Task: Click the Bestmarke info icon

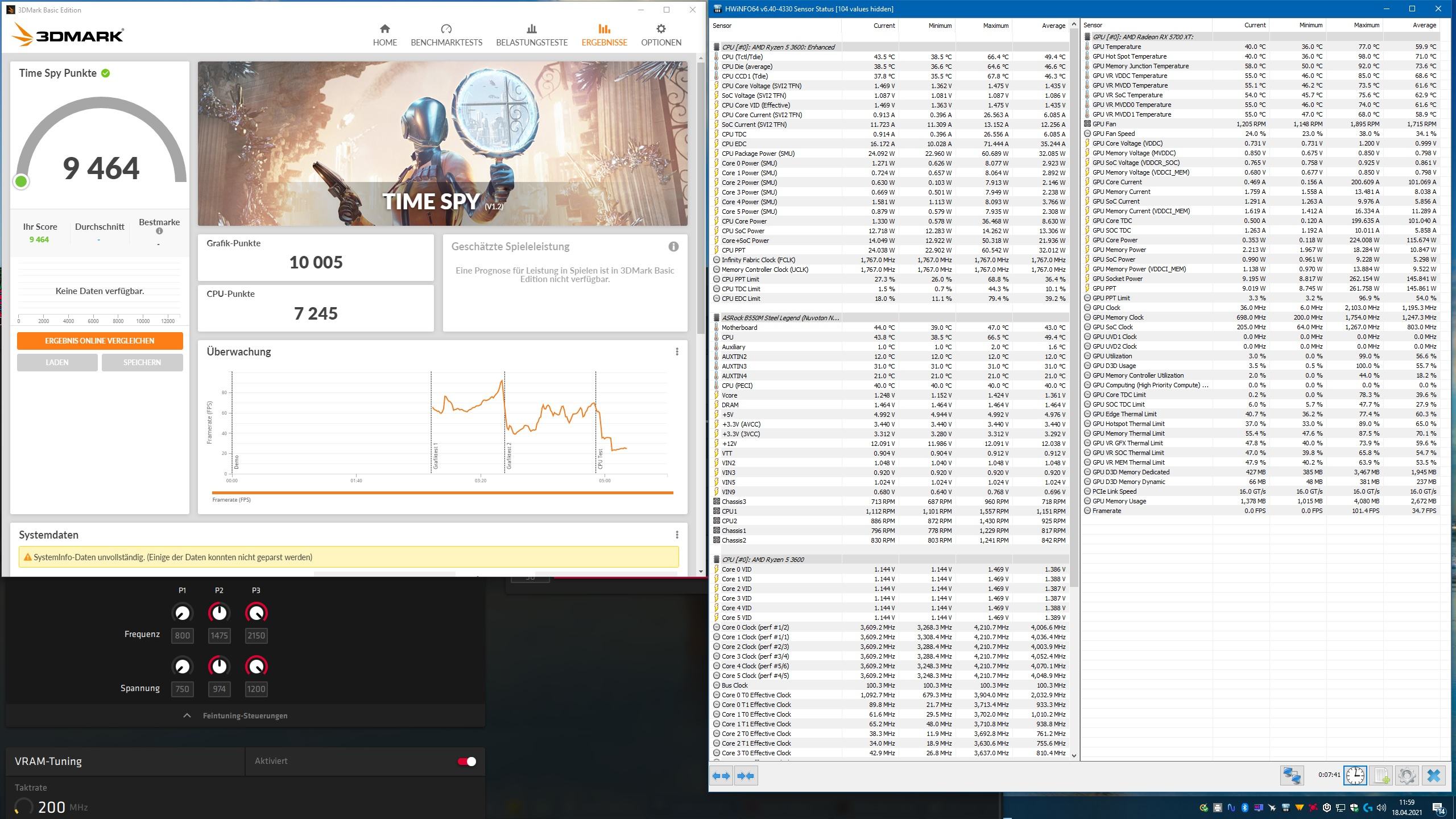Action: click(159, 231)
